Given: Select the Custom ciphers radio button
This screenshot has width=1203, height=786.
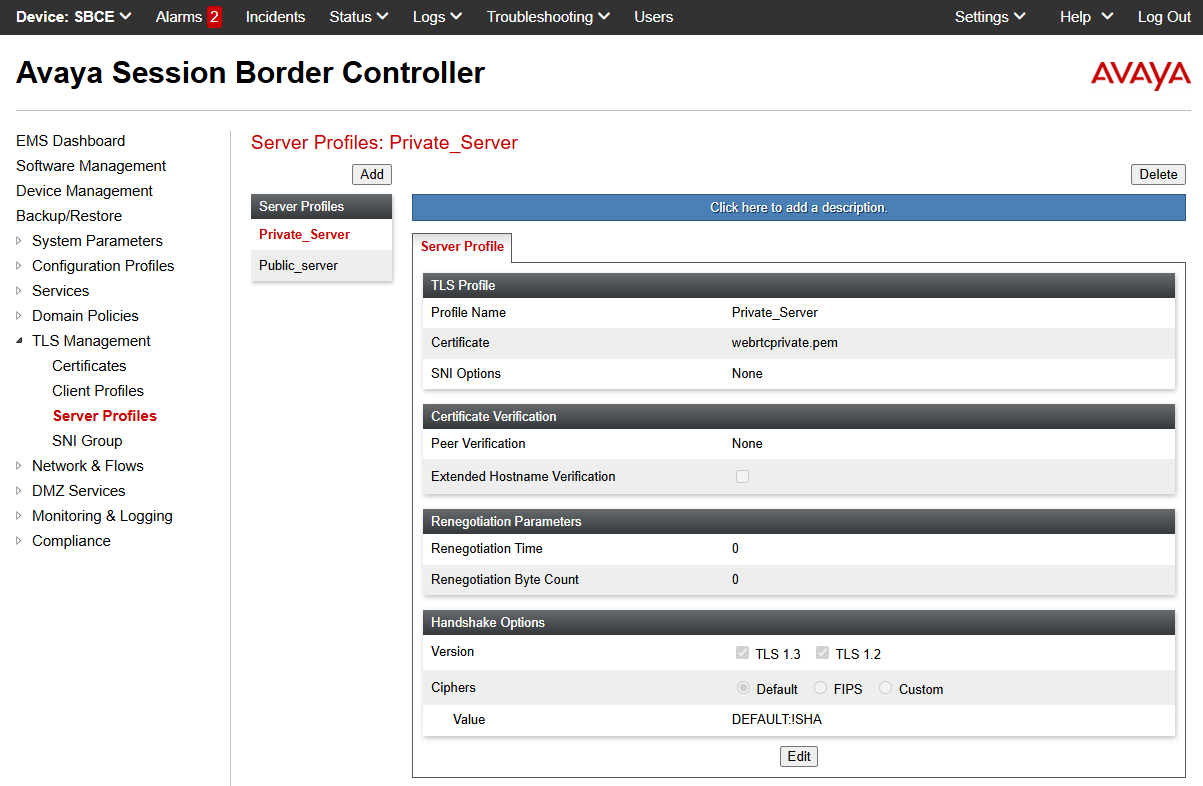Looking at the screenshot, I should click(x=885, y=688).
